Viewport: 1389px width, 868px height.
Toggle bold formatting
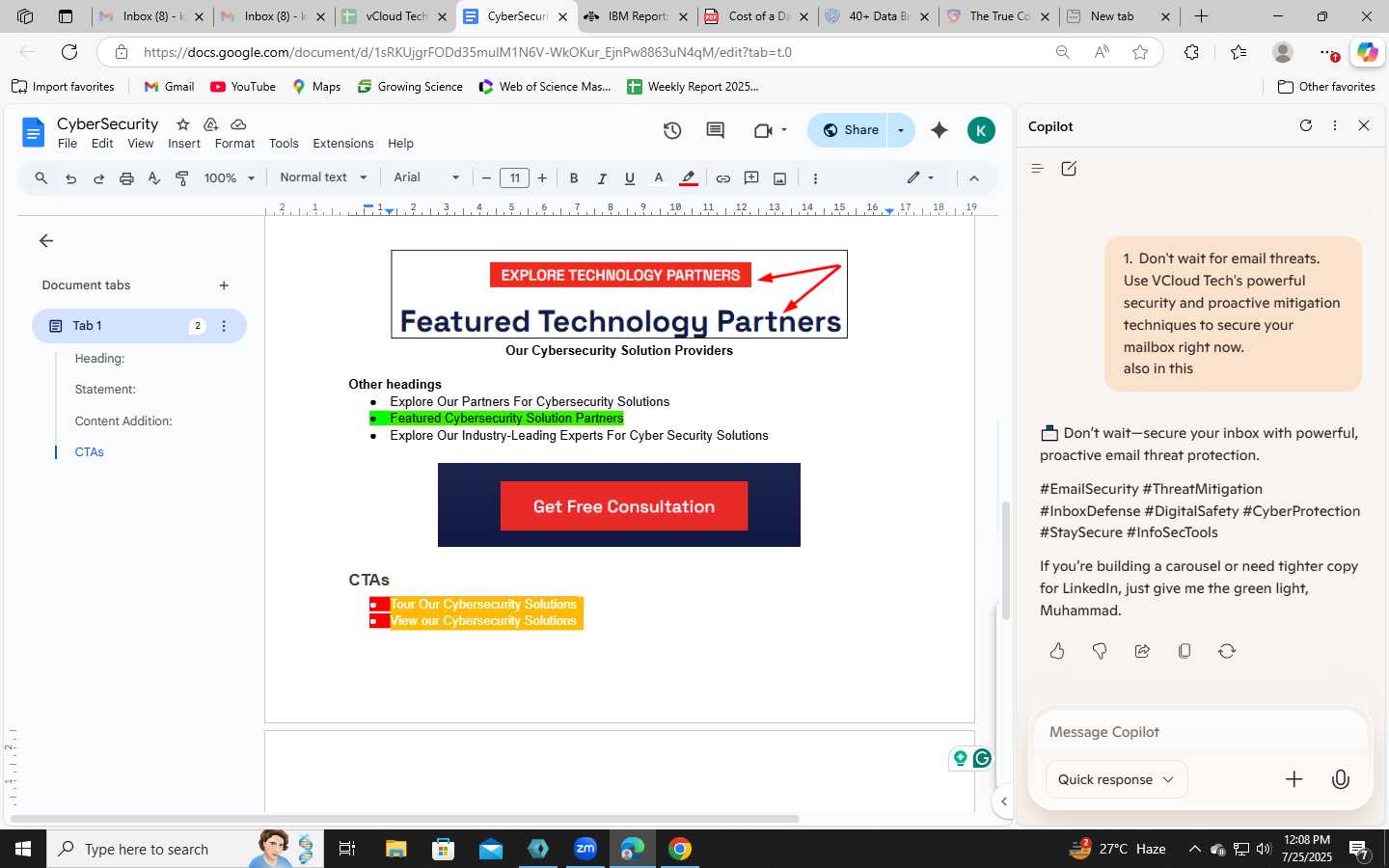574,178
